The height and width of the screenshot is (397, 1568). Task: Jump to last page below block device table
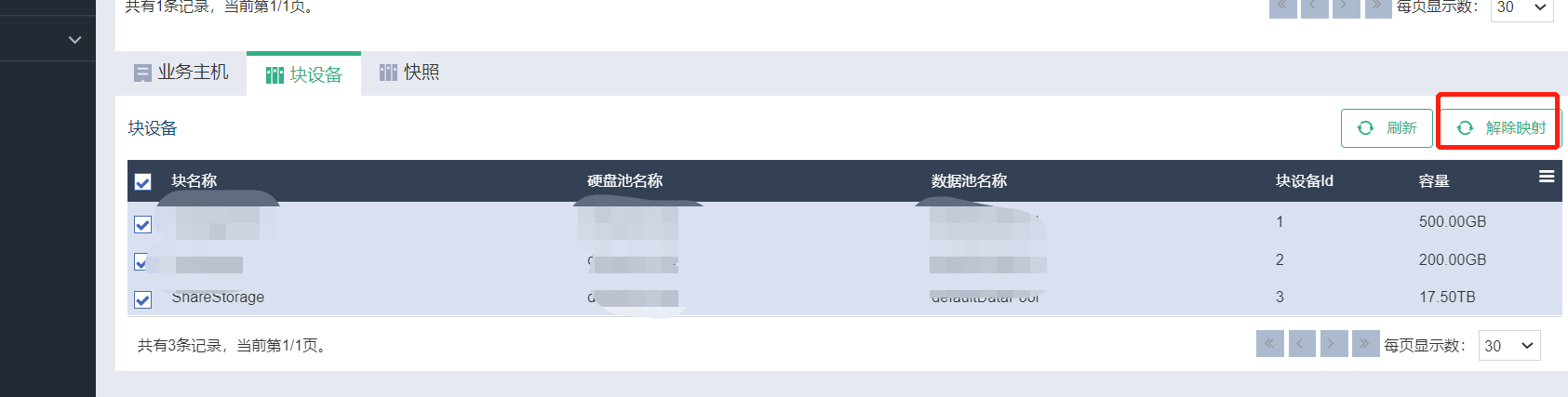point(1365,344)
